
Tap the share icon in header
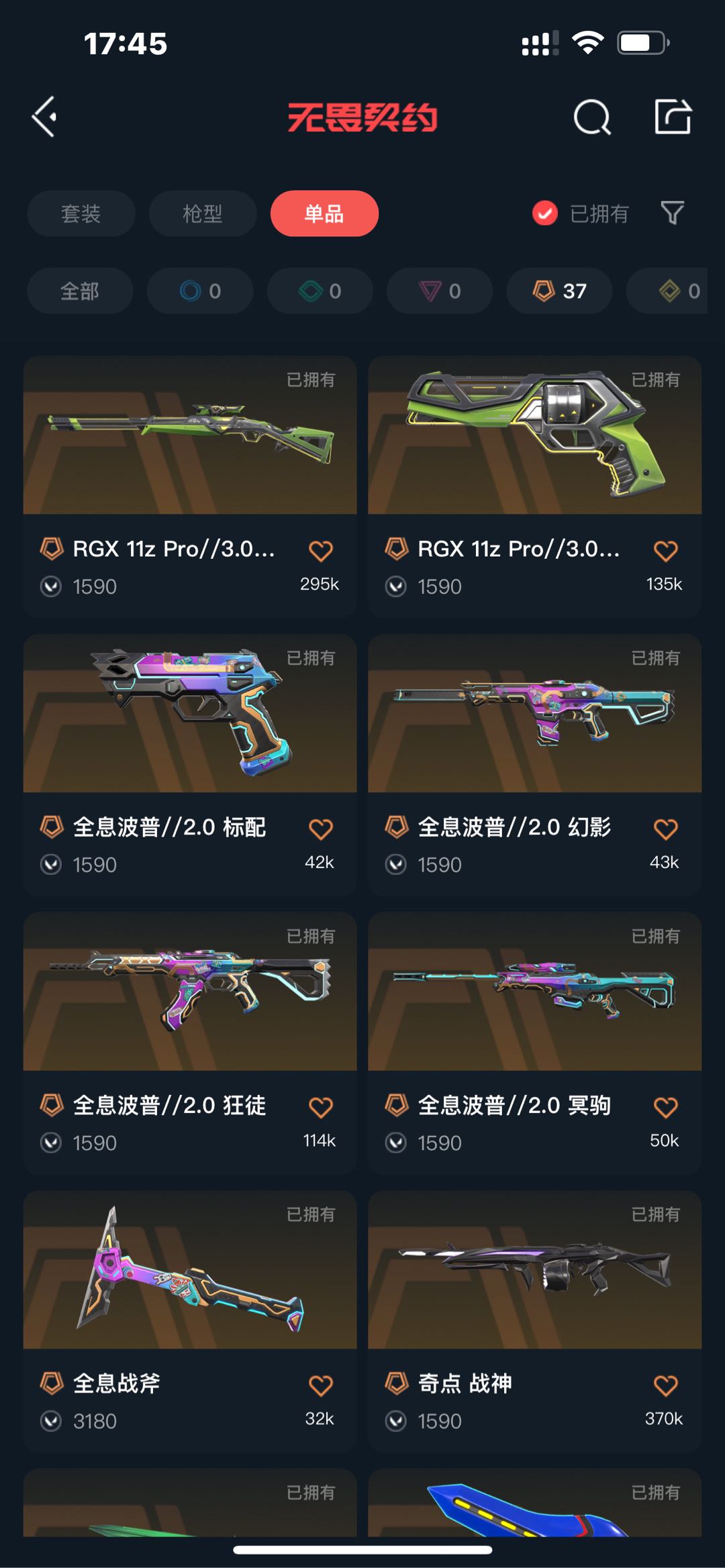click(x=673, y=117)
